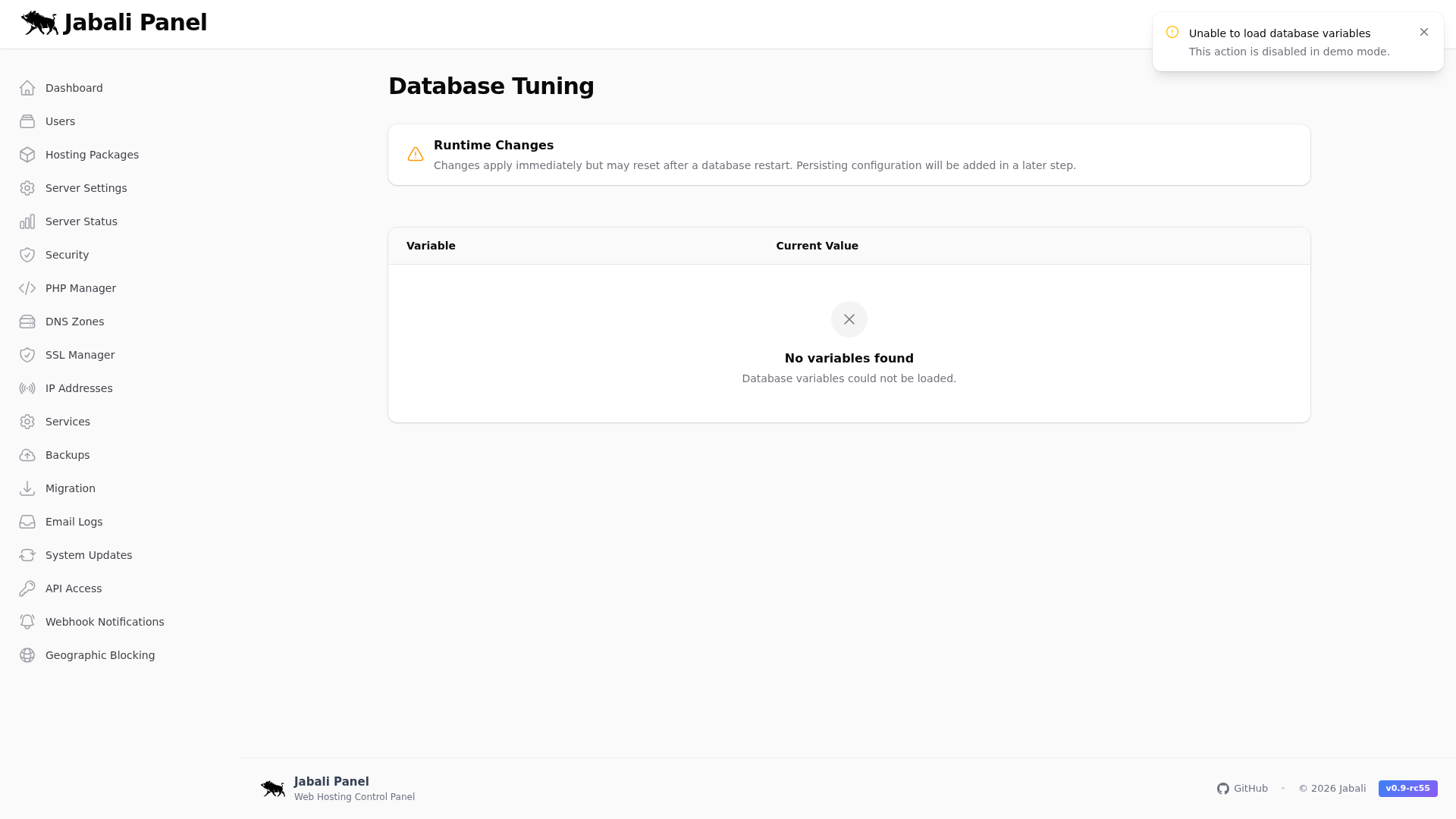The height and width of the screenshot is (819, 1456).
Task: Open Users via the sidebar icon
Action: pos(27,121)
